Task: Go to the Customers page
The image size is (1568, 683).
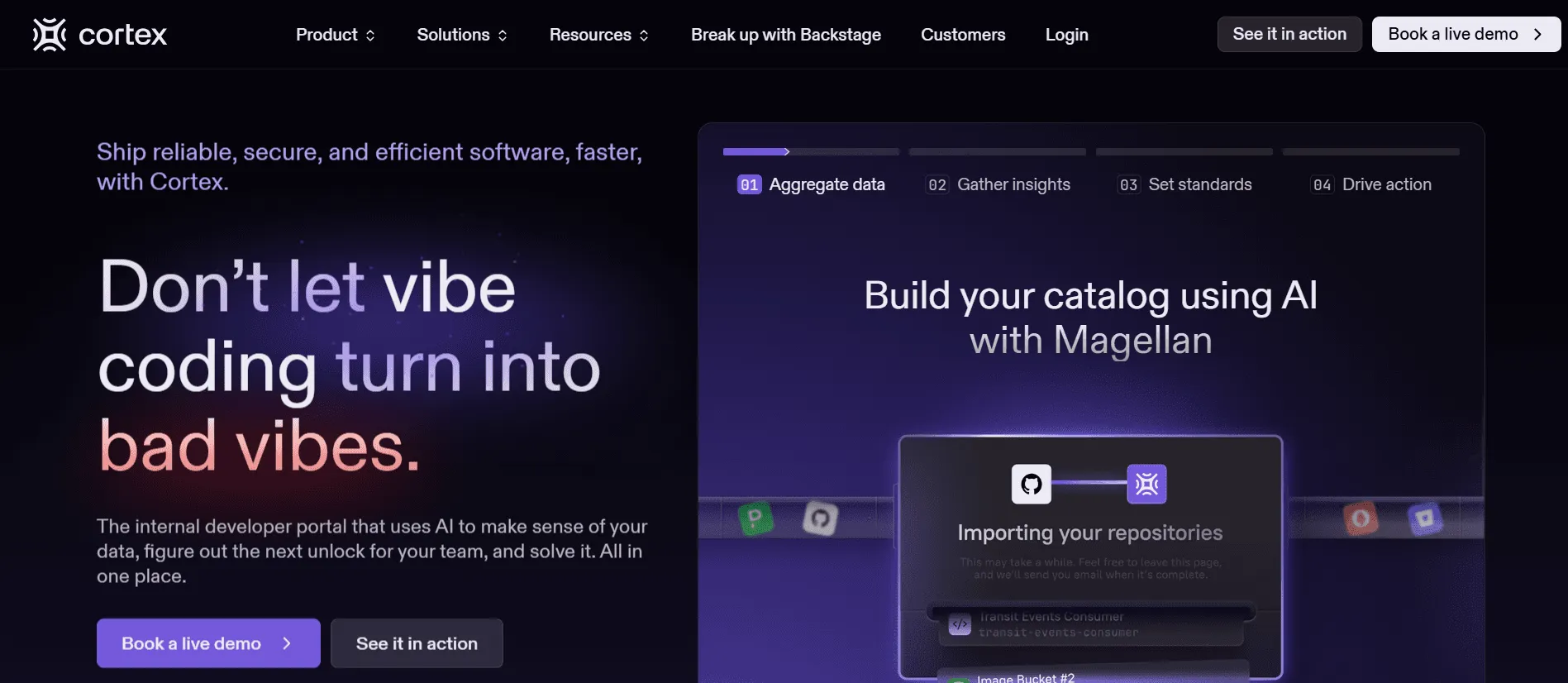Action: point(963,35)
